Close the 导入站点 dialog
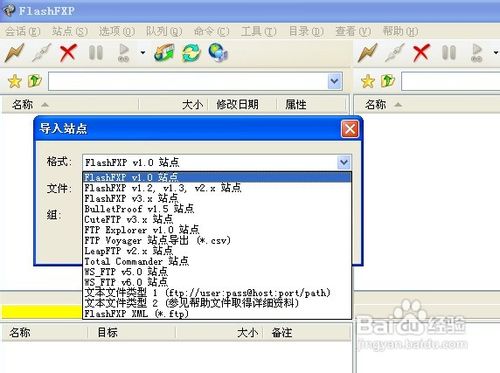The height and width of the screenshot is (373, 500). [x=350, y=129]
